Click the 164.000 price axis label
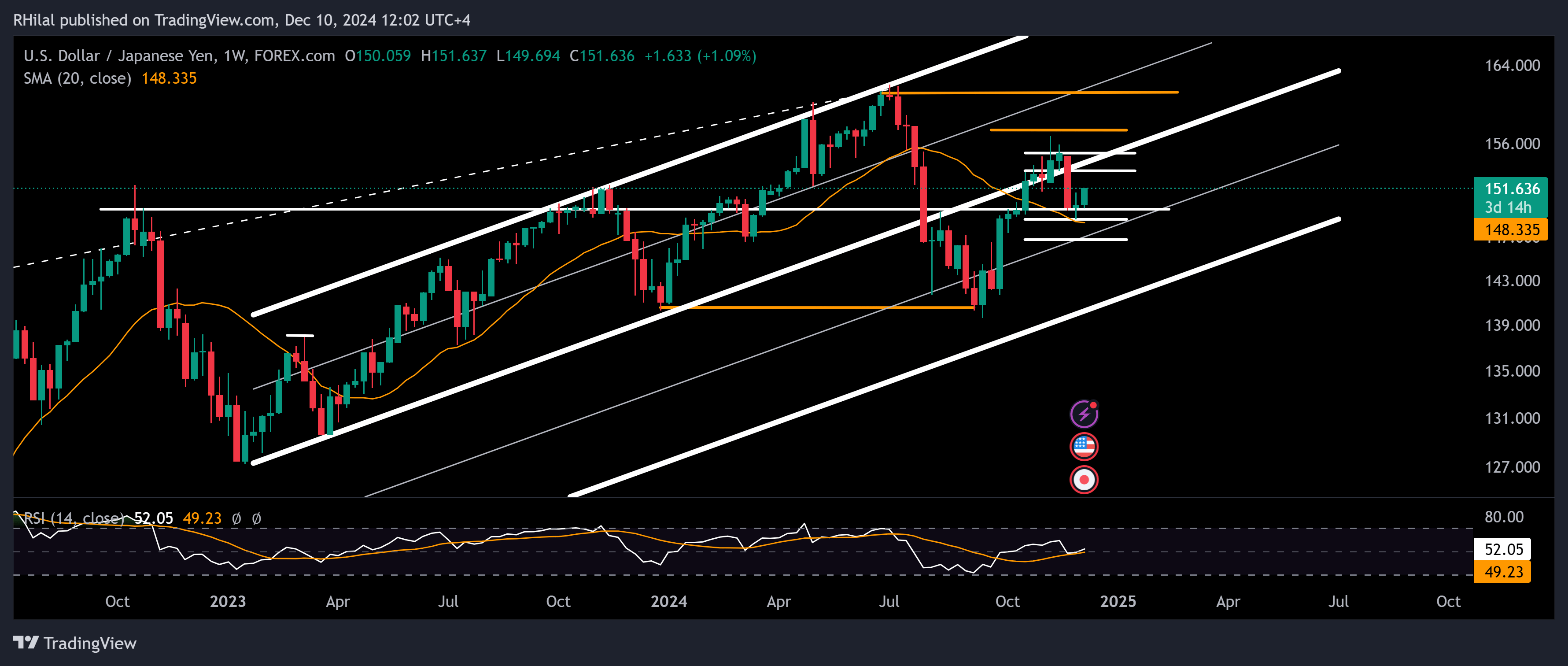The width and height of the screenshot is (1568, 666). click(1512, 65)
